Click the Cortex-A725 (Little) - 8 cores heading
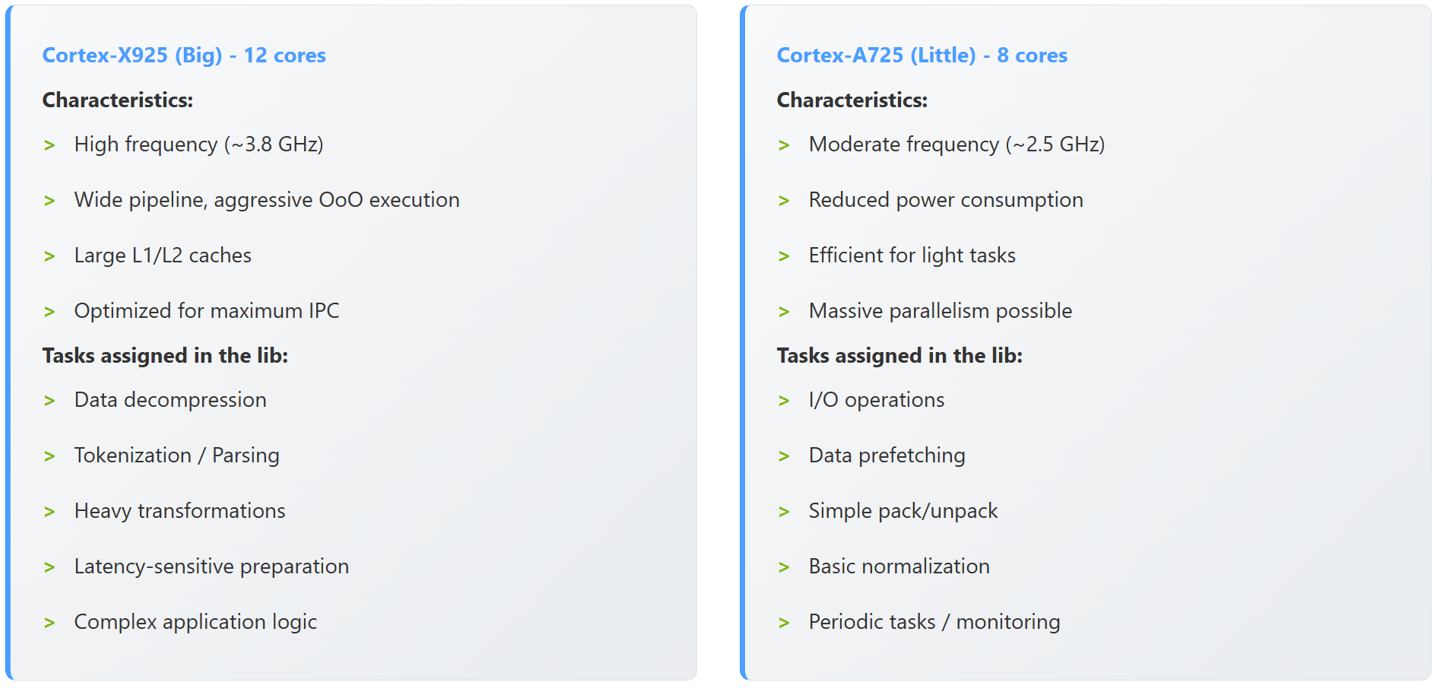 point(922,55)
